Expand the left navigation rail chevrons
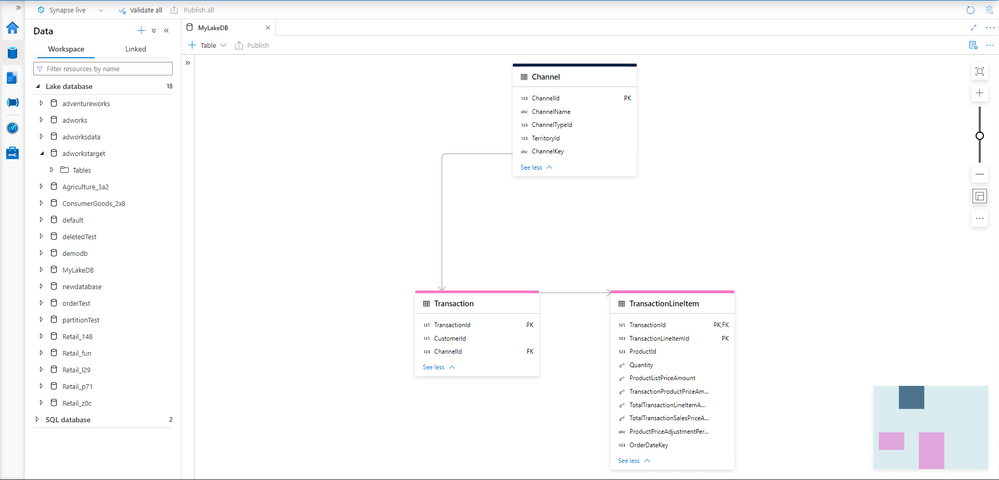 click(x=18, y=7)
